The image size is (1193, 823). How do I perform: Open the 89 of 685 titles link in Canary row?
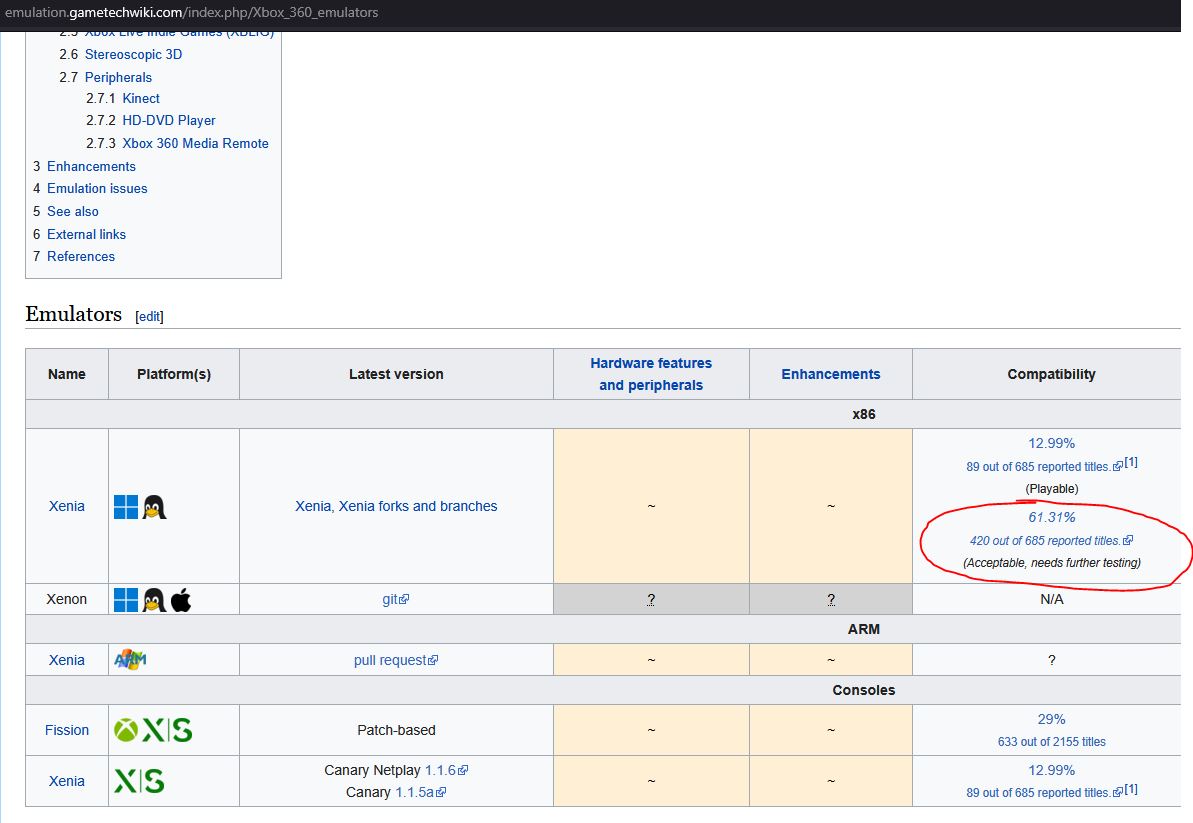1044,793
